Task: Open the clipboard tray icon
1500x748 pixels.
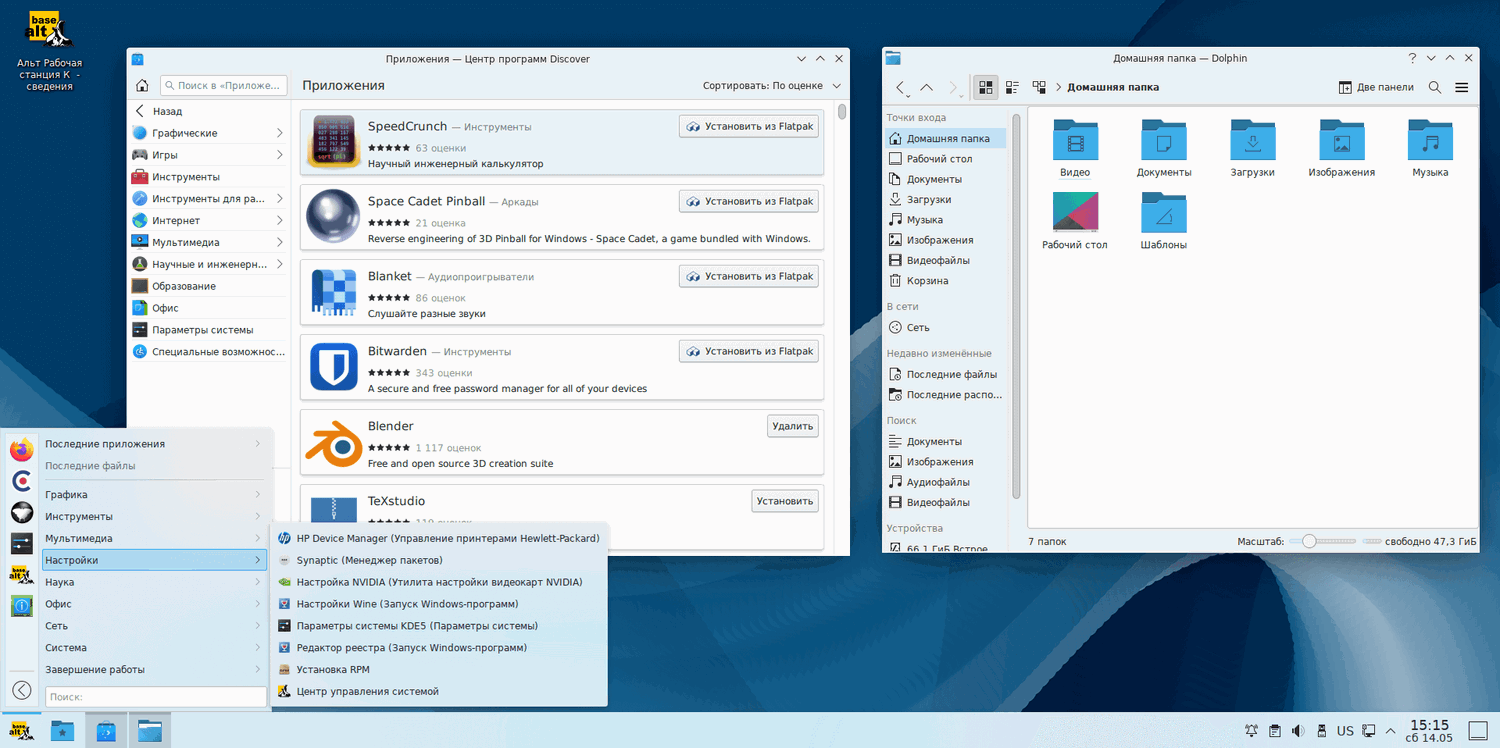Action: [x=1275, y=731]
